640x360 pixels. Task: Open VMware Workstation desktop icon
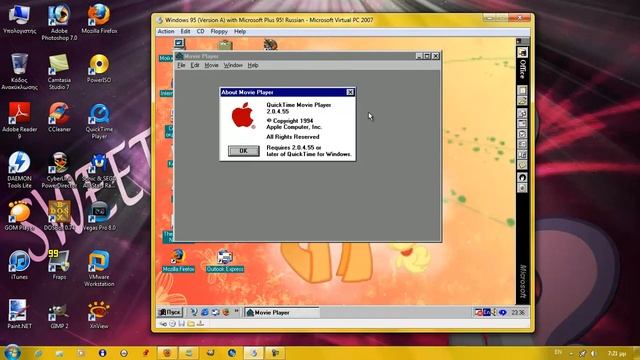(x=99, y=269)
